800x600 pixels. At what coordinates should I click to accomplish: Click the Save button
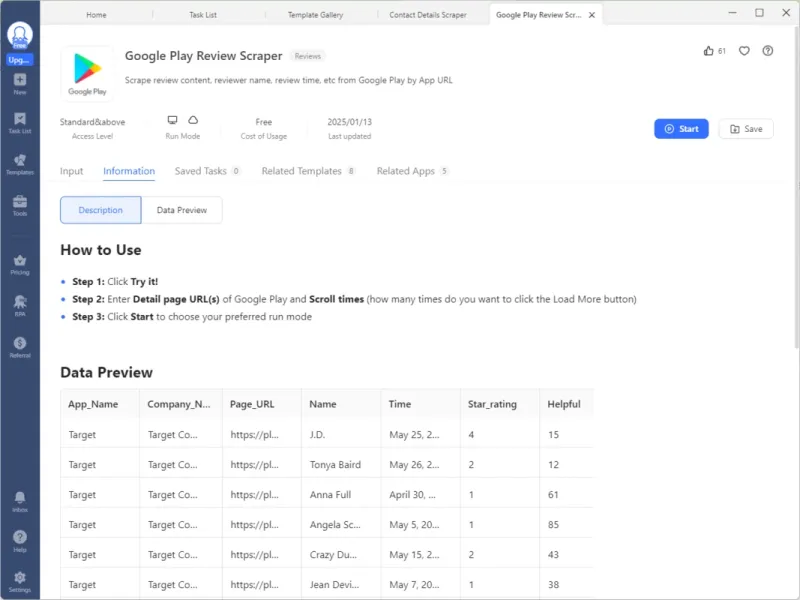[746, 129]
